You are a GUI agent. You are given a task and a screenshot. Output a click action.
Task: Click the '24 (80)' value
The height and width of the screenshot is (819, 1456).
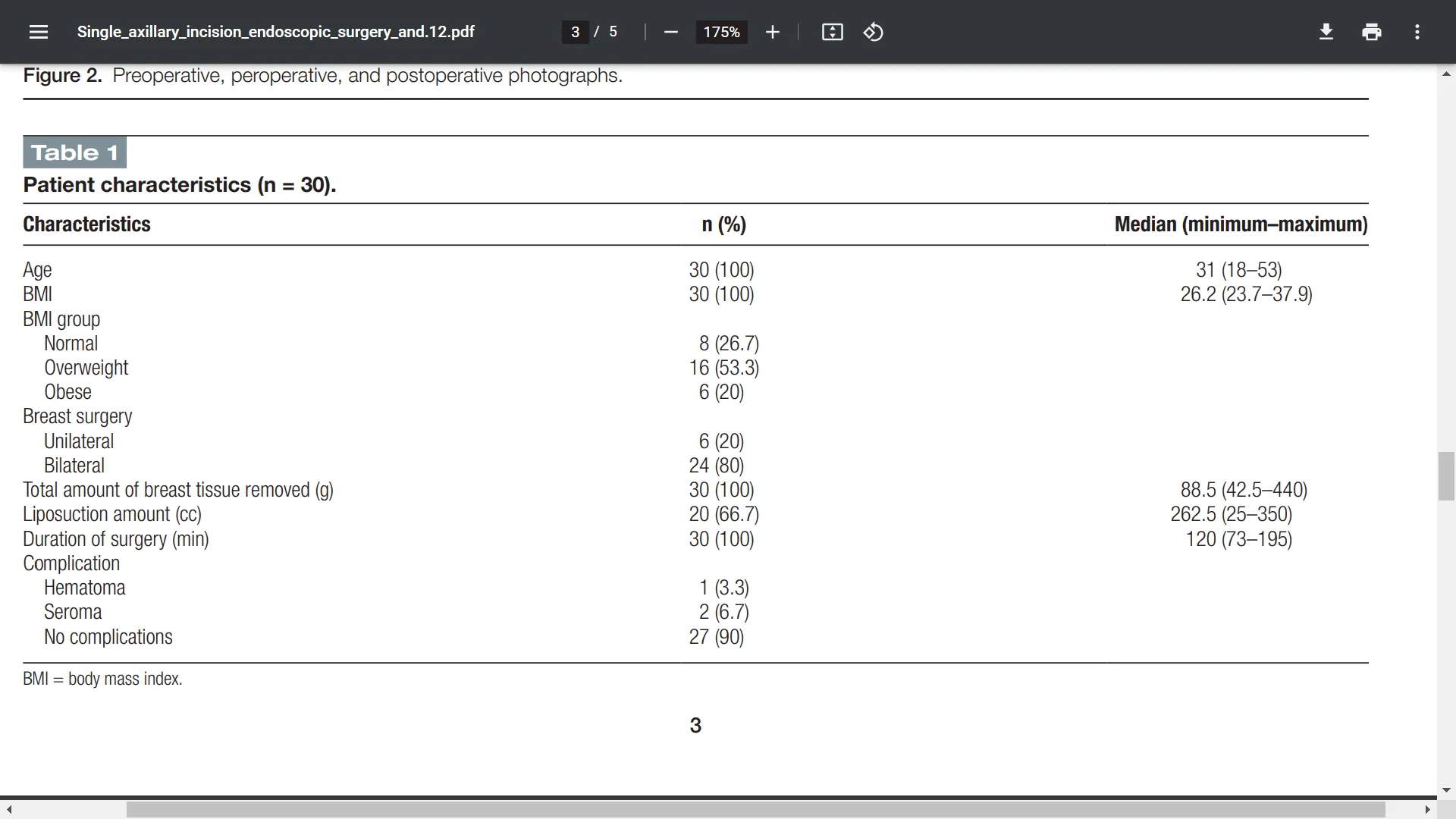click(717, 466)
